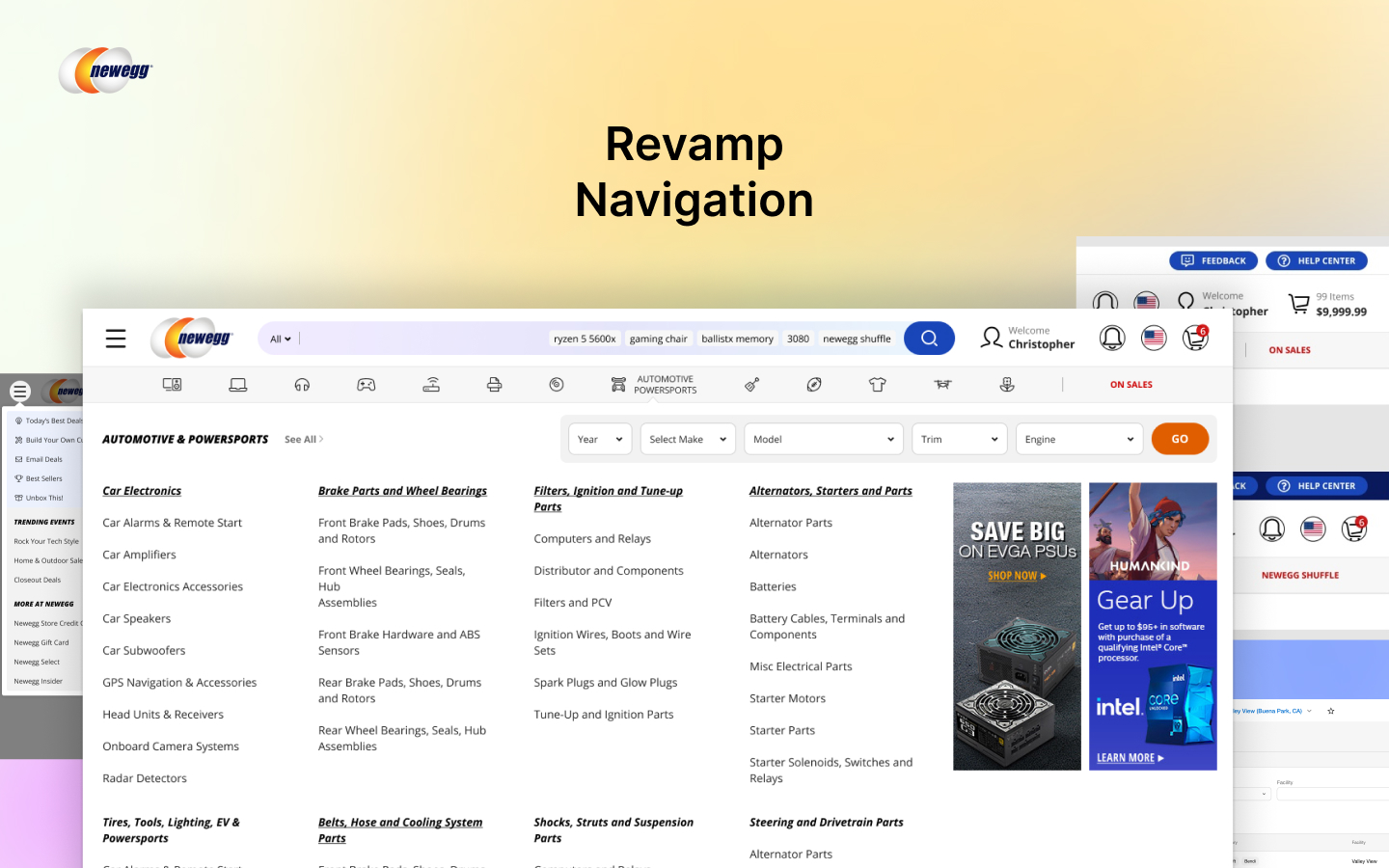This screenshot has height=868, width=1389.
Task: Open the printer category icon
Action: pos(494,385)
